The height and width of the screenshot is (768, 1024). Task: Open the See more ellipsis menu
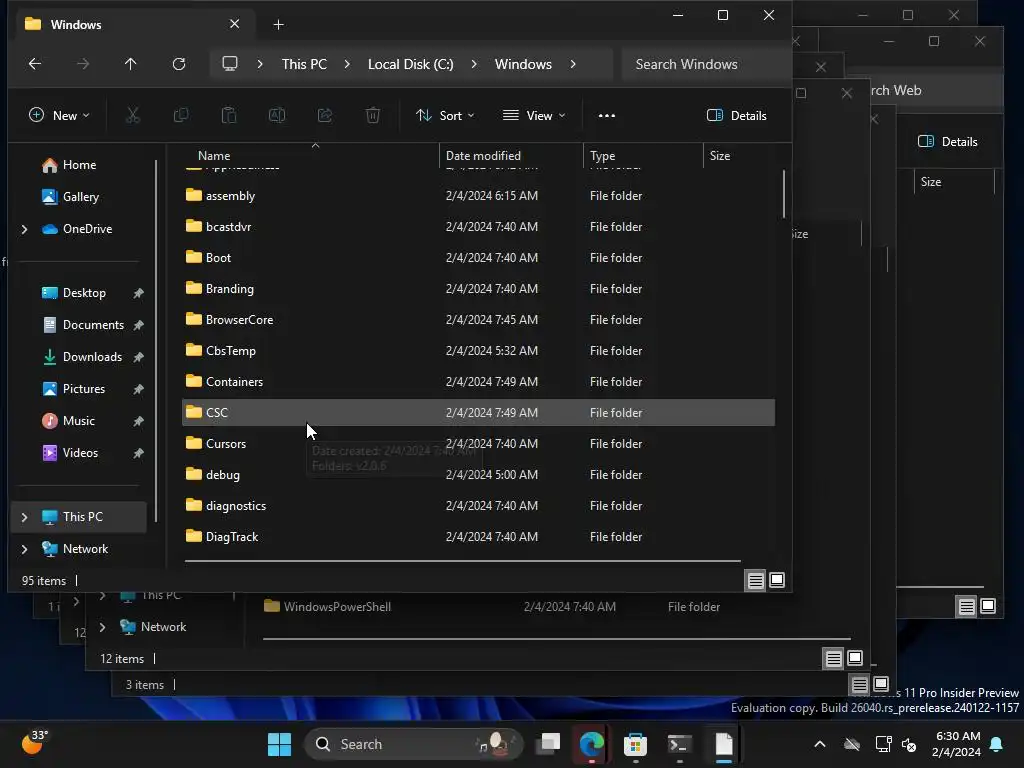click(x=607, y=116)
